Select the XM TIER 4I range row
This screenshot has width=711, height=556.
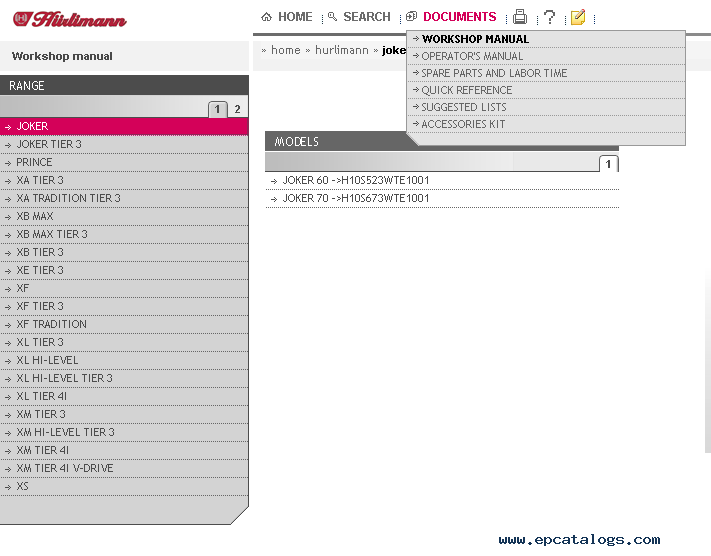point(124,450)
